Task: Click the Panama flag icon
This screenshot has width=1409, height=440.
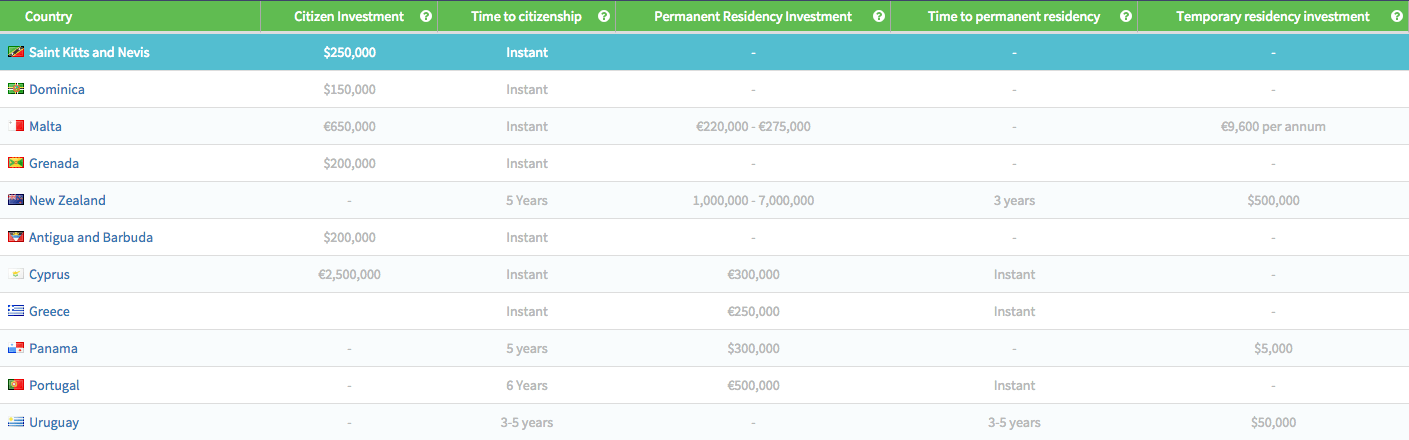Action: point(16,348)
